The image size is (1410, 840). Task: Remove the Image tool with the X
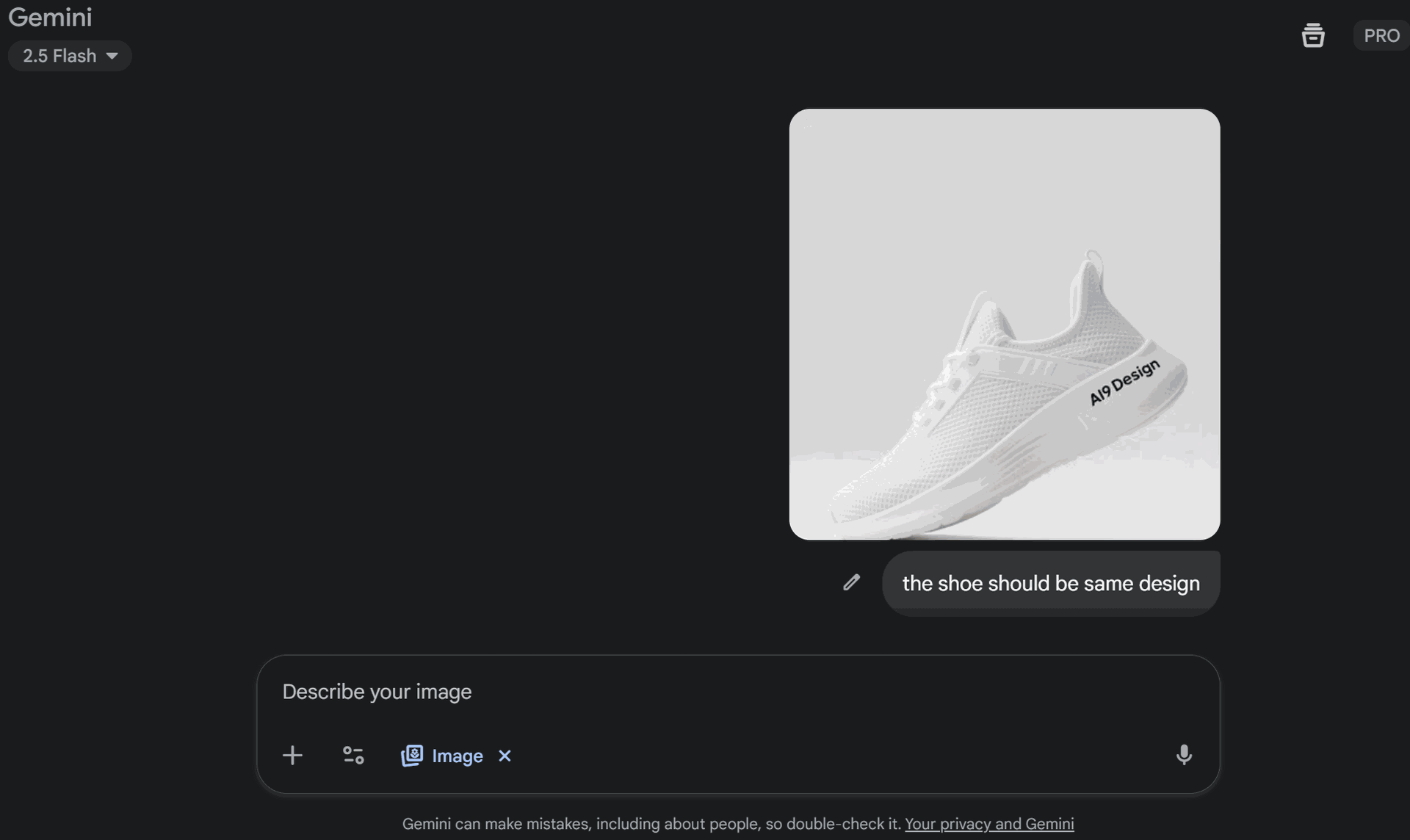click(505, 756)
